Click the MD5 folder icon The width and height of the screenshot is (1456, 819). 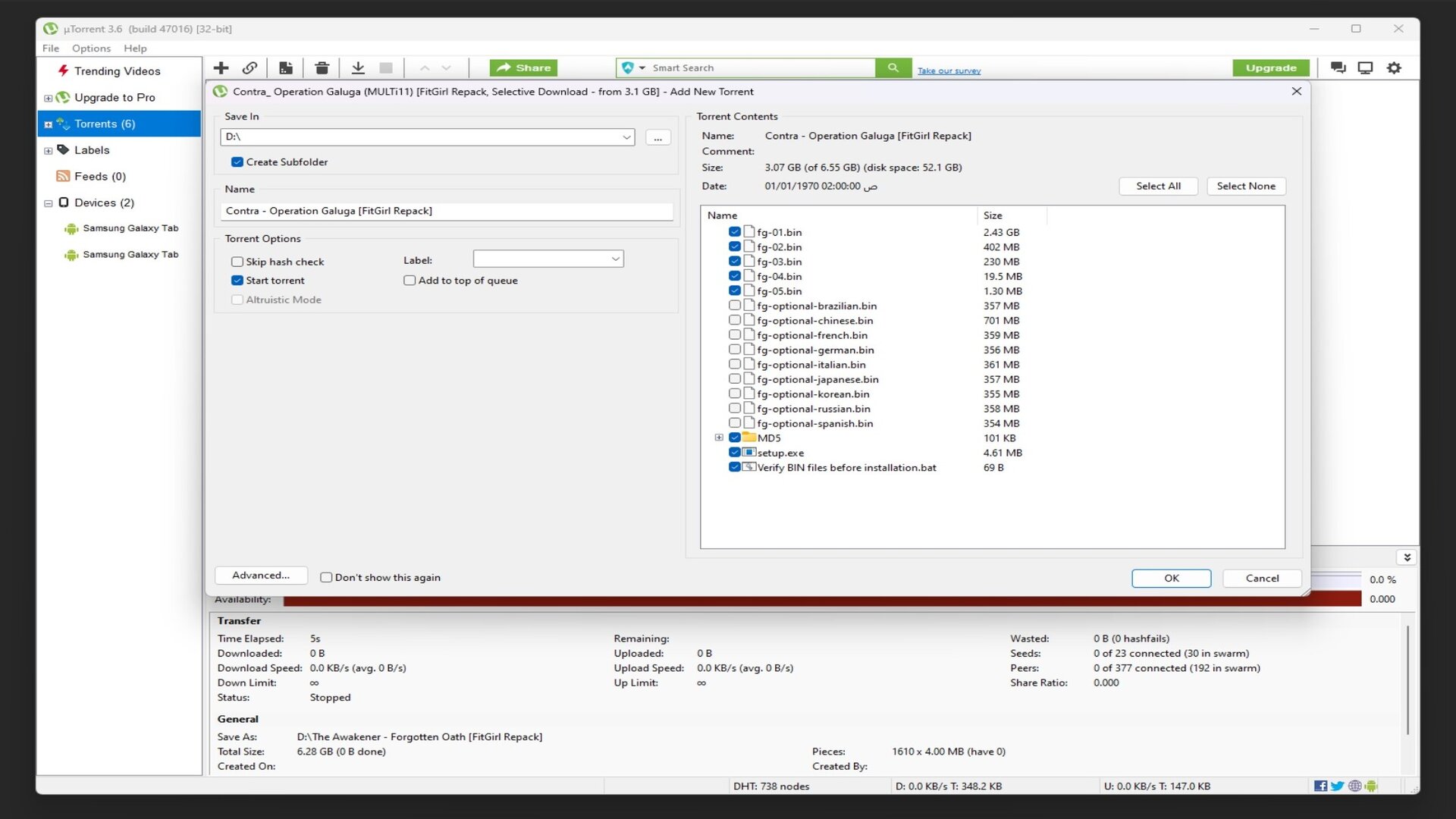tap(749, 438)
